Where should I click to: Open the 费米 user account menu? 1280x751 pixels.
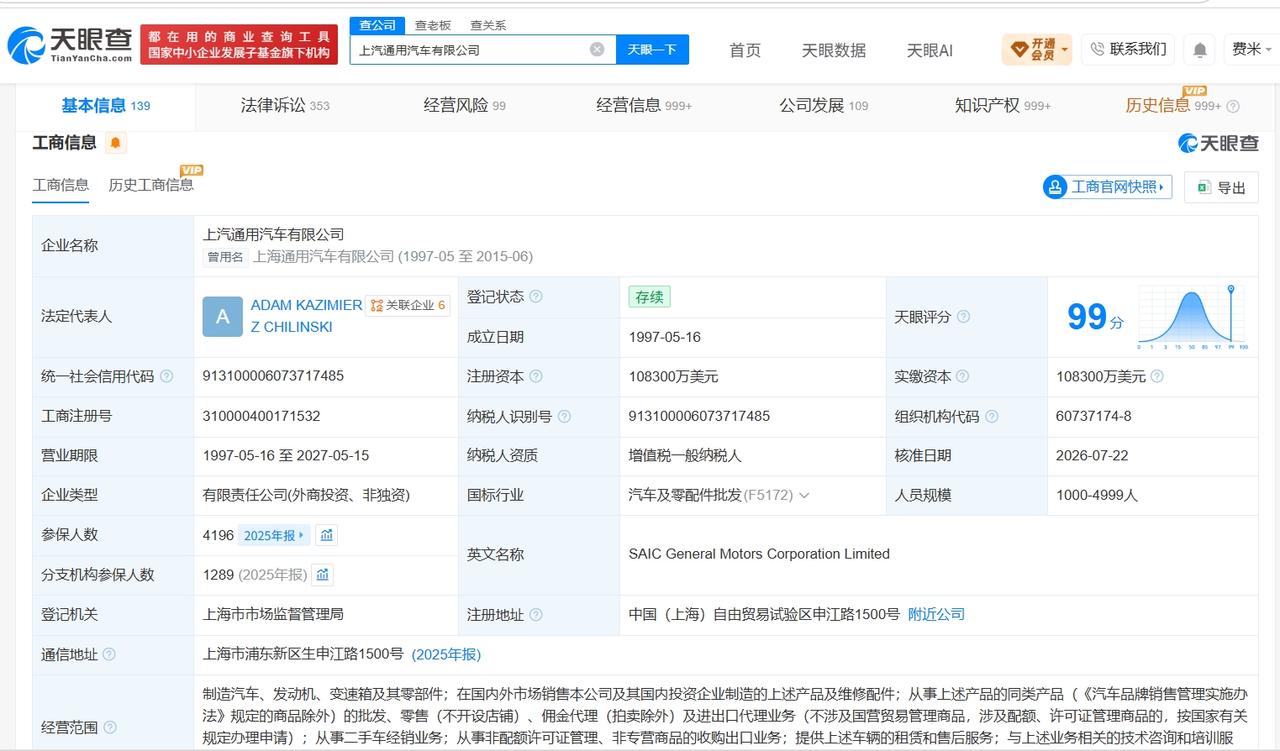pyautogui.click(x=1250, y=49)
